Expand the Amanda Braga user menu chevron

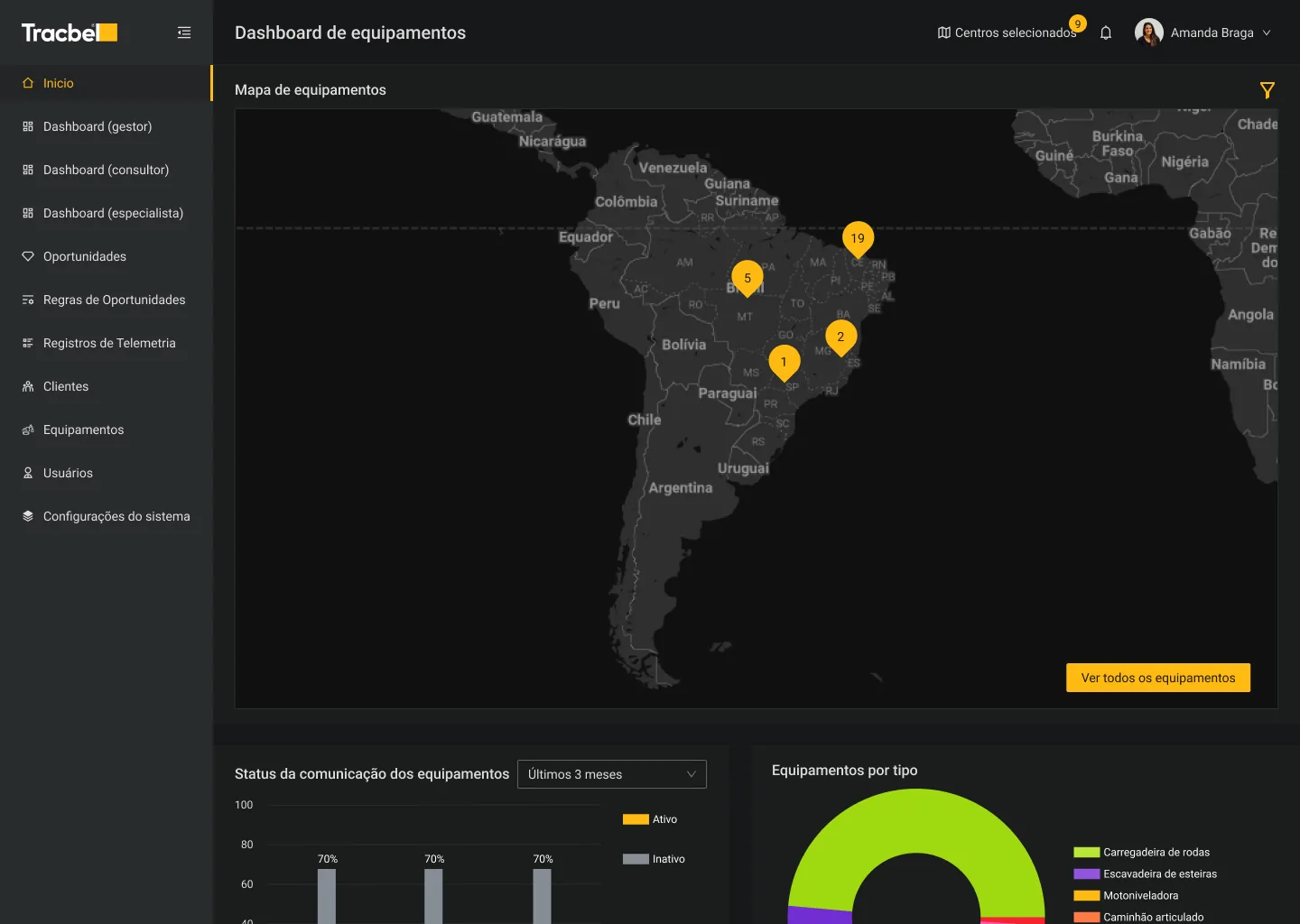point(1267,32)
